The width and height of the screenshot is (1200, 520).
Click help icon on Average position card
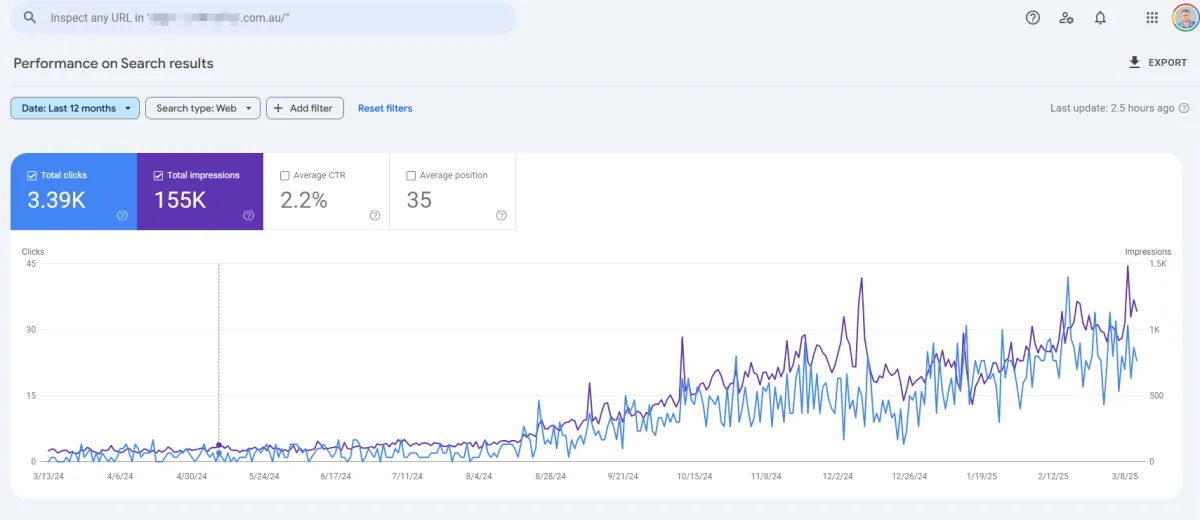point(501,215)
